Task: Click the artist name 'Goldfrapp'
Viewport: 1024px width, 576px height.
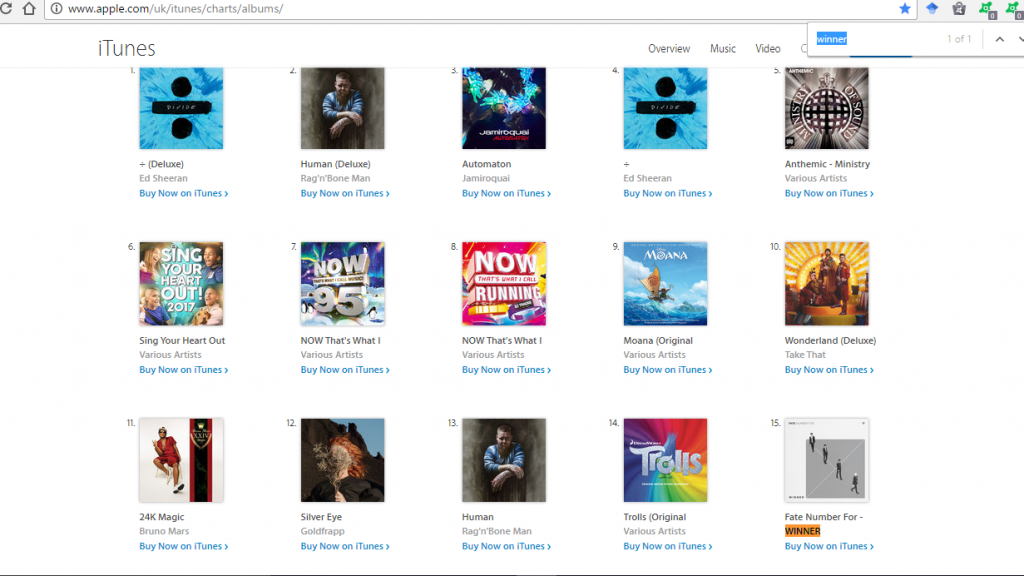Action: click(x=323, y=531)
